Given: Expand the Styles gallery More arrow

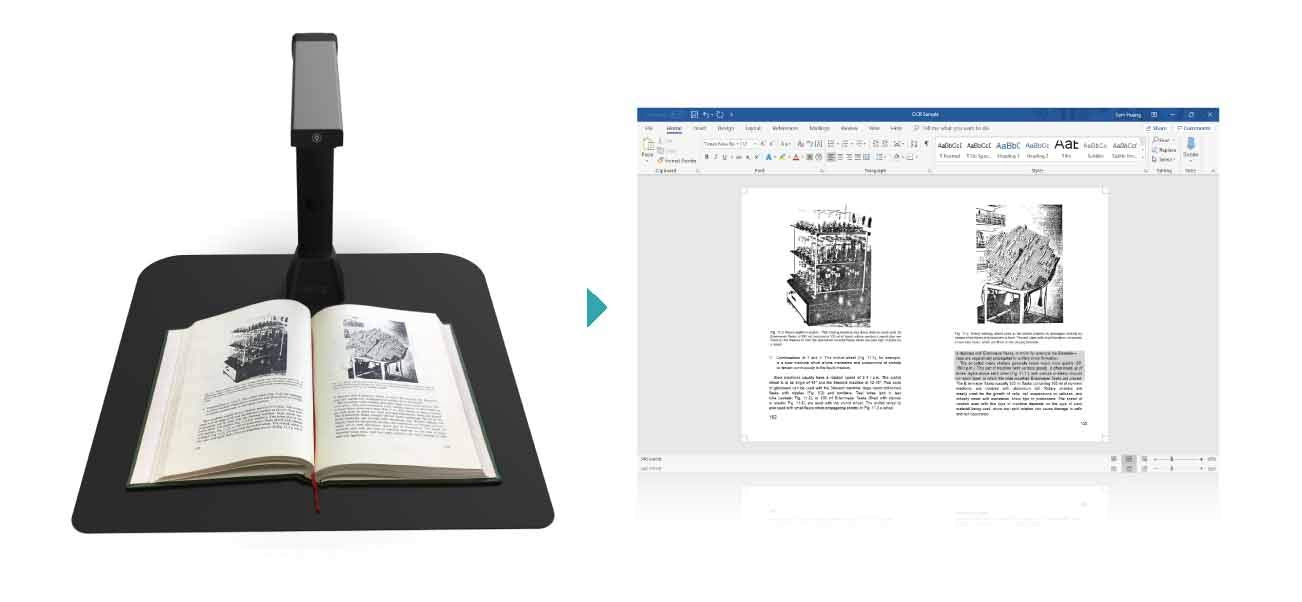Looking at the screenshot, I should click(x=1143, y=157).
